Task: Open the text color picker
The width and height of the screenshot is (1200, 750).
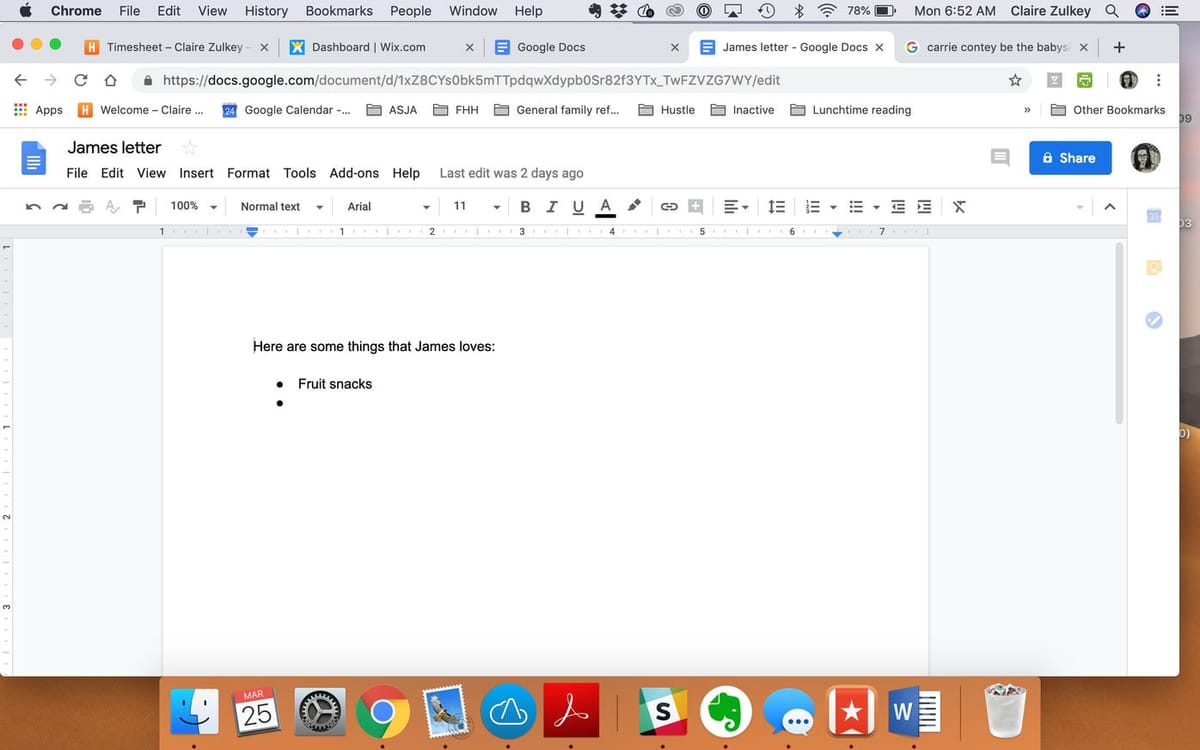Action: pyautogui.click(x=604, y=207)
